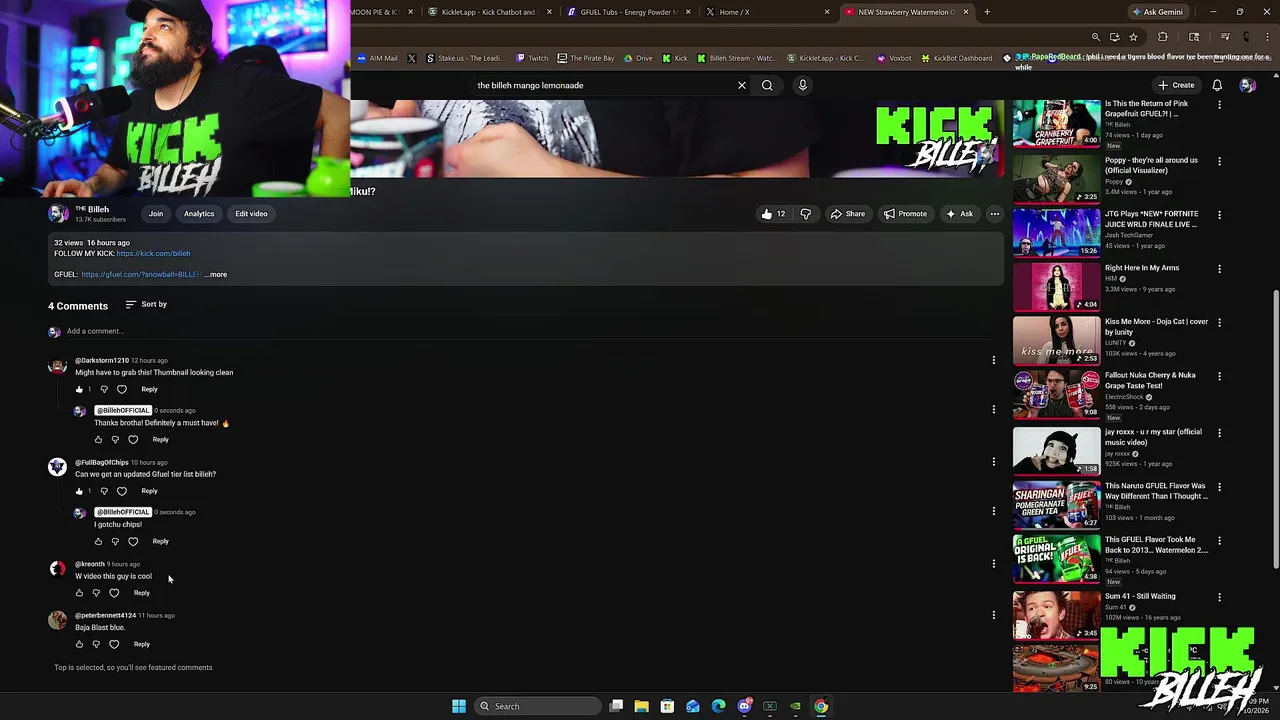This screenshot has width=1280, height=720.
Task: Open options menu for kreonth's comment
Action: point(994,564)
